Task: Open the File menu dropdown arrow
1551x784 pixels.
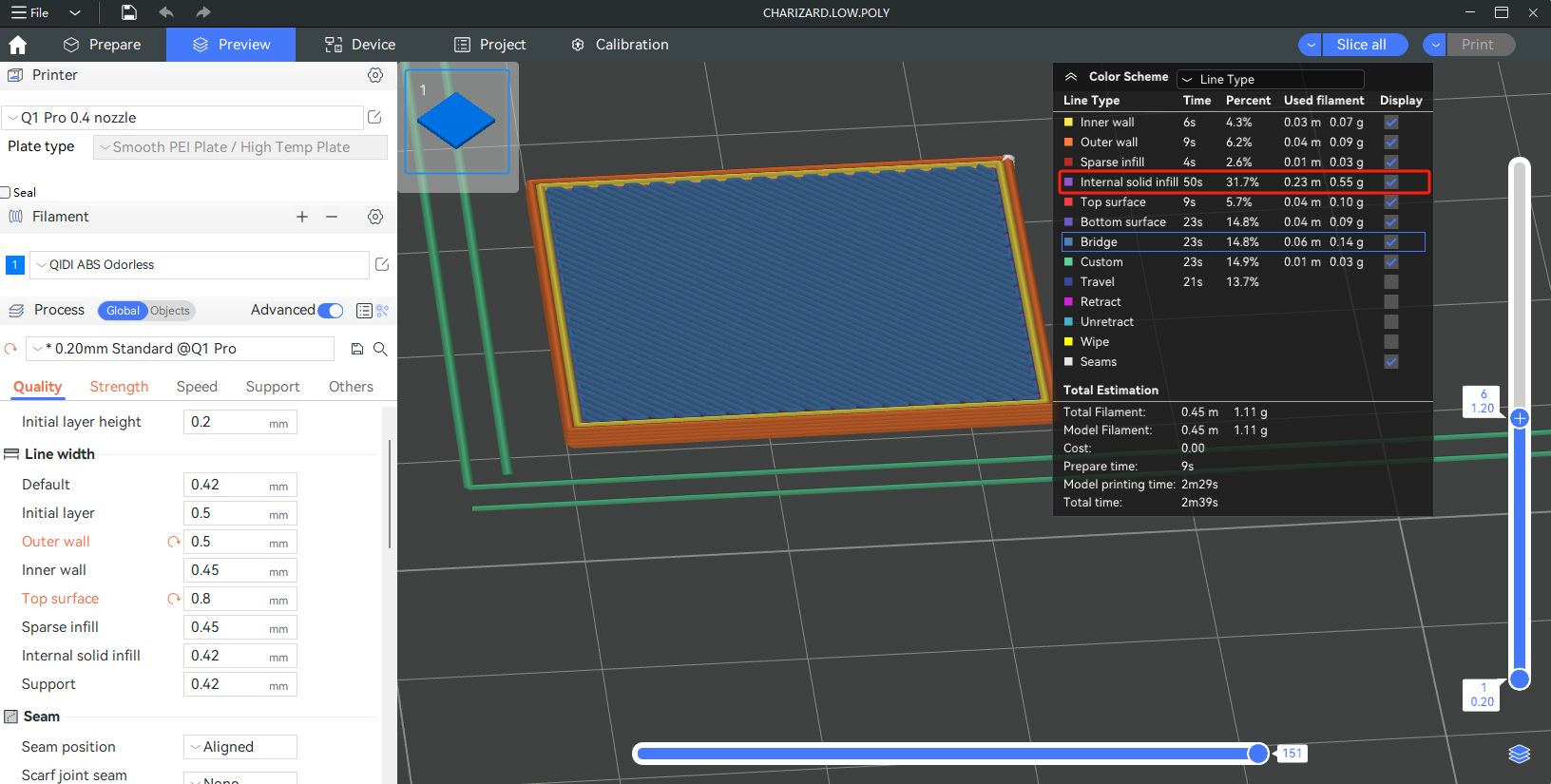Action: [75, 12]
